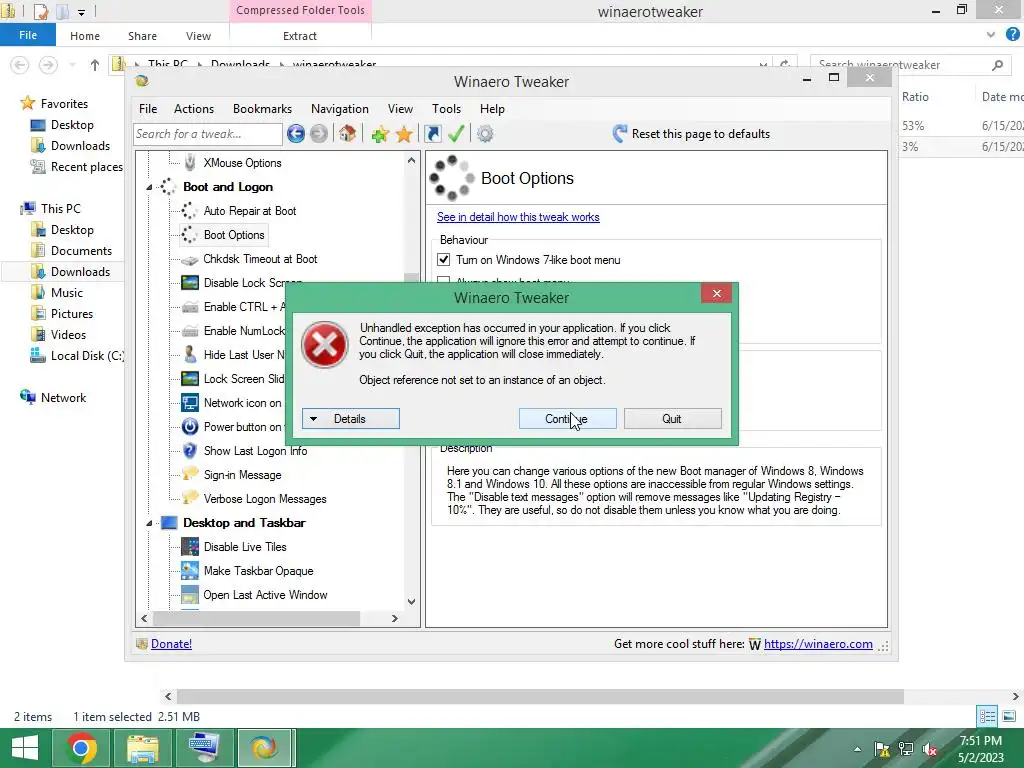Image resolution: width=1024 pixels, height=768 pixels.
Task: Expand the Explorer ribbon chevron
Action: (x=991, y=35)
